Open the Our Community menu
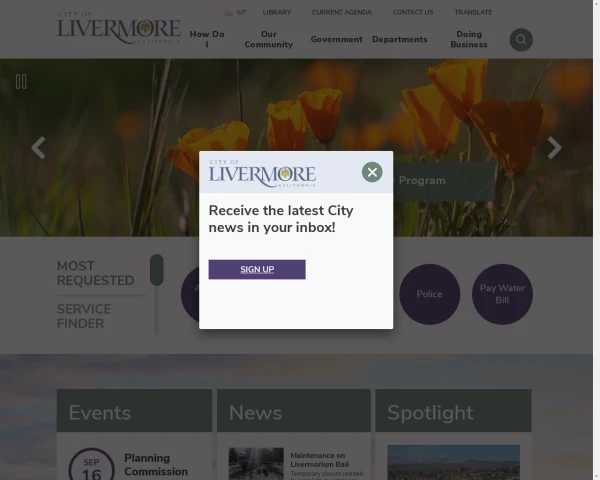The width and height of the screenshot is (600, 480). point(269,39)
